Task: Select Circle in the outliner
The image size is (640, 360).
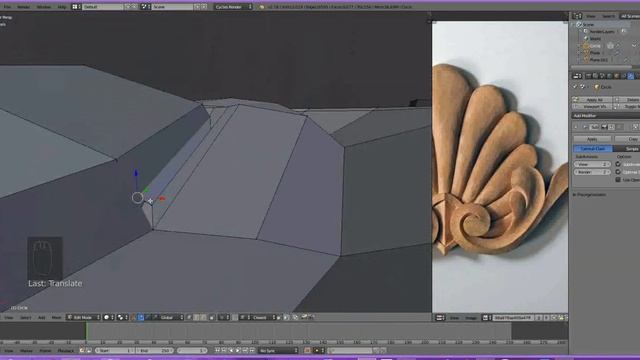Action: (x=596, y=46)
